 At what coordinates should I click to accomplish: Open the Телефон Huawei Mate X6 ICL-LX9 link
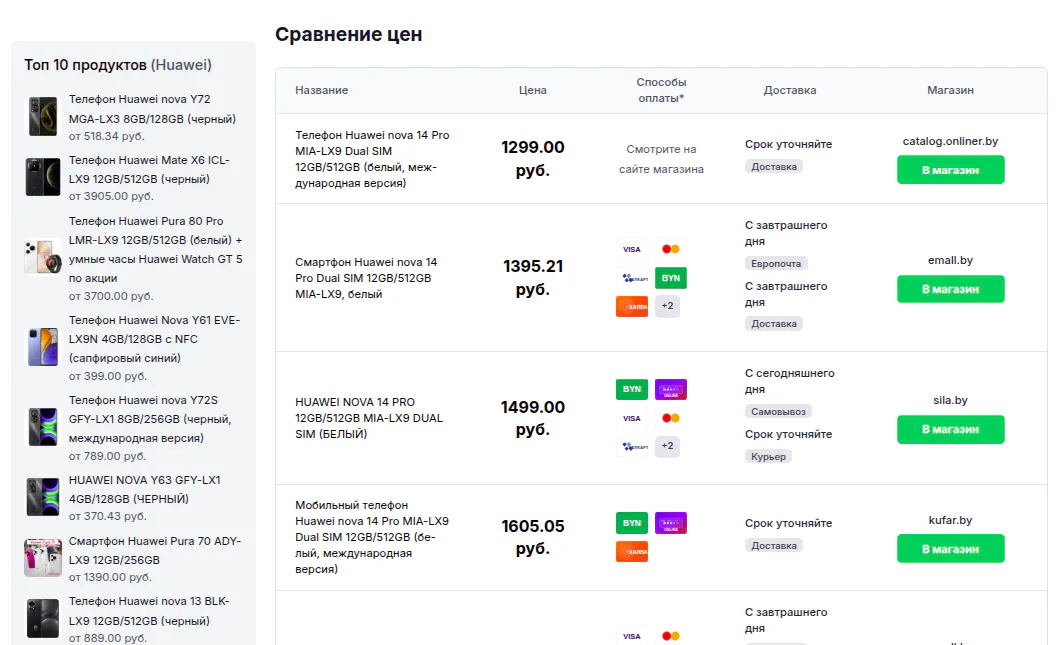pyautogui.click(x=149, y=170)
